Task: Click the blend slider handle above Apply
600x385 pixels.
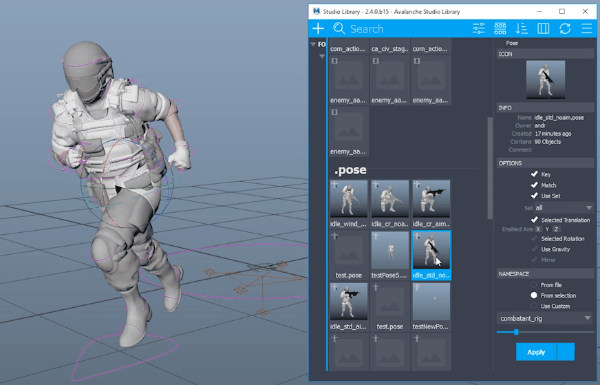Action: (516, 332)
